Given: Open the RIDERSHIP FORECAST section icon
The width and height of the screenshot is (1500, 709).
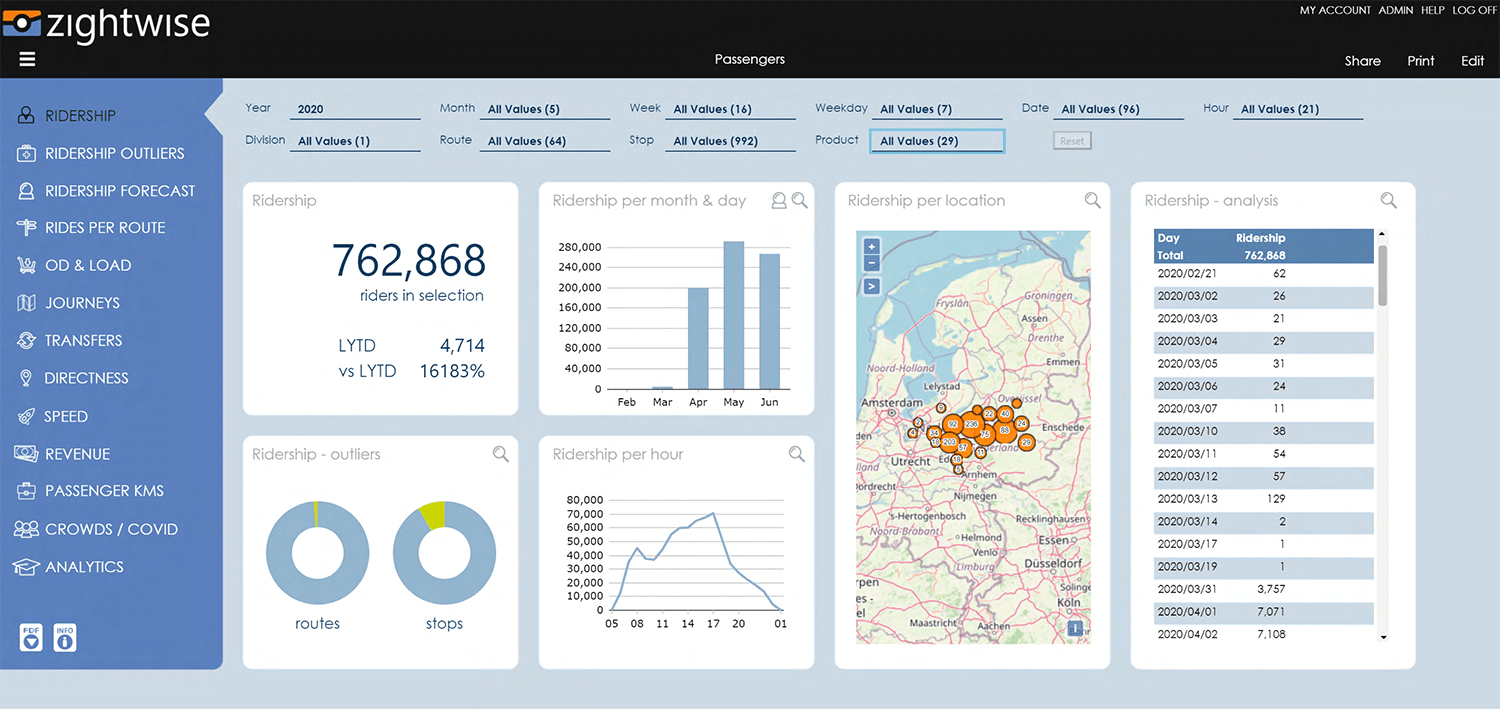Looking at the screenshot, I should 27,190.
